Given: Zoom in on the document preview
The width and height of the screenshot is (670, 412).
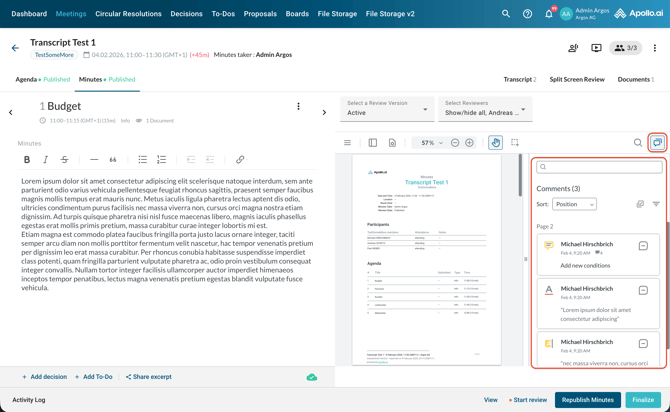Looking at the screenshot, I should coord(470,143).
